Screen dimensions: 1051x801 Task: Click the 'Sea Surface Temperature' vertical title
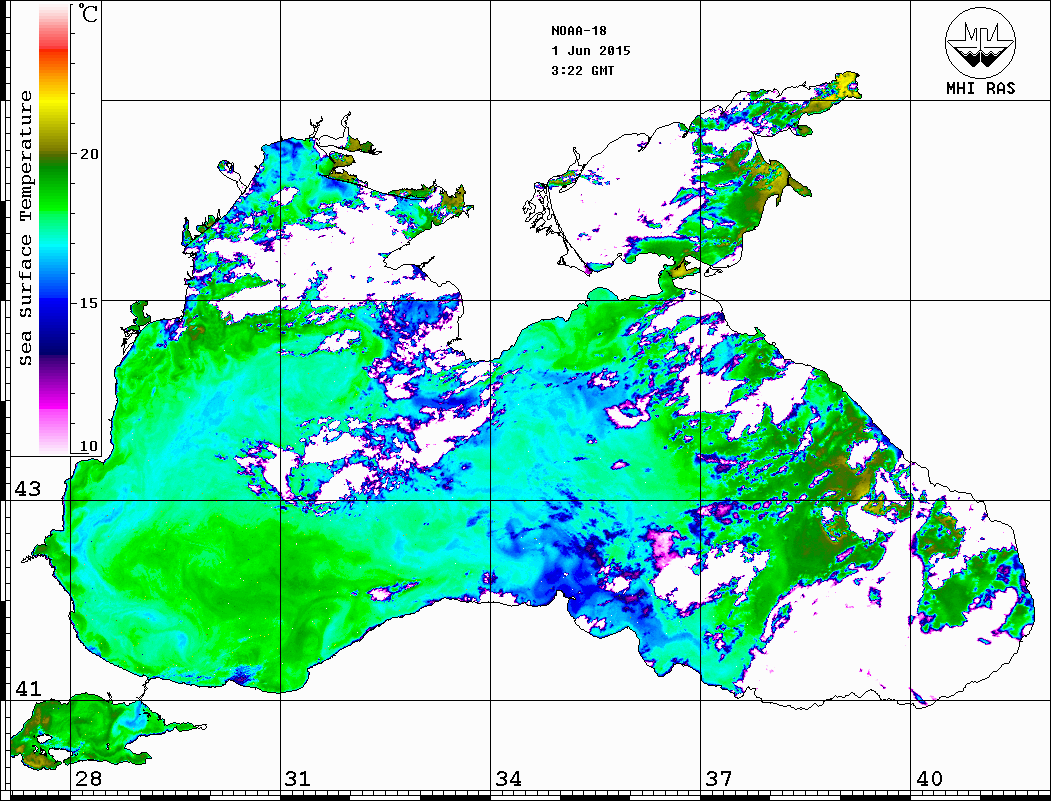click(25, 229)
